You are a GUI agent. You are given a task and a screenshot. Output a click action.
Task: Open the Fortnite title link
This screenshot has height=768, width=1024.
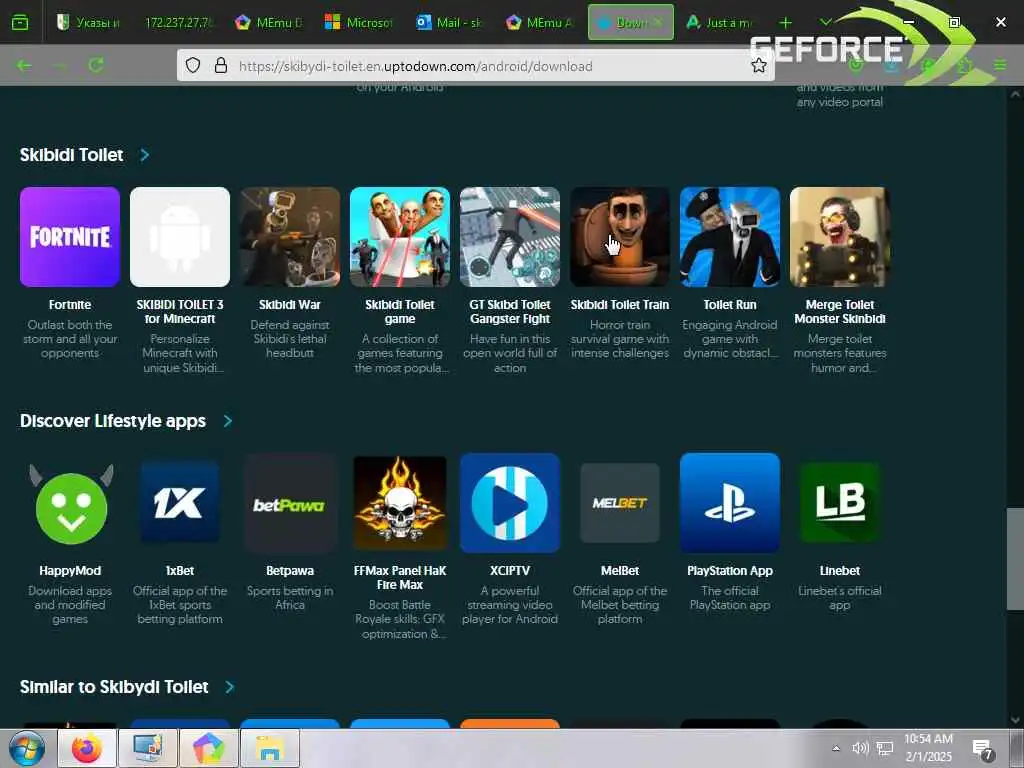70,305
